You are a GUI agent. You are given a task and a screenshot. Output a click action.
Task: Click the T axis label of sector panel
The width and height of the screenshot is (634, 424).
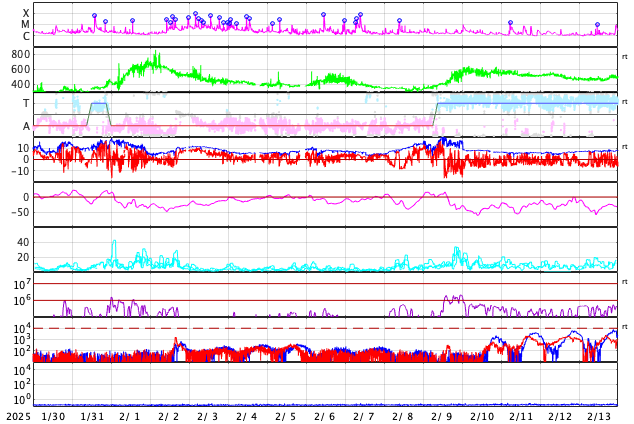26,103
